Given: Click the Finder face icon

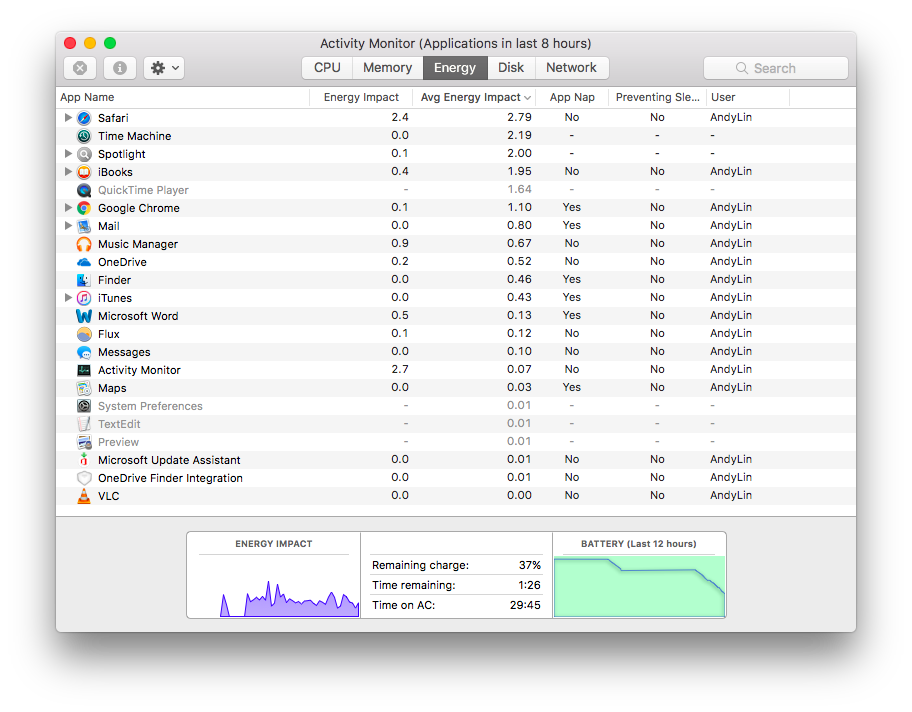Looking at the screenshot, I should point(84,280).
